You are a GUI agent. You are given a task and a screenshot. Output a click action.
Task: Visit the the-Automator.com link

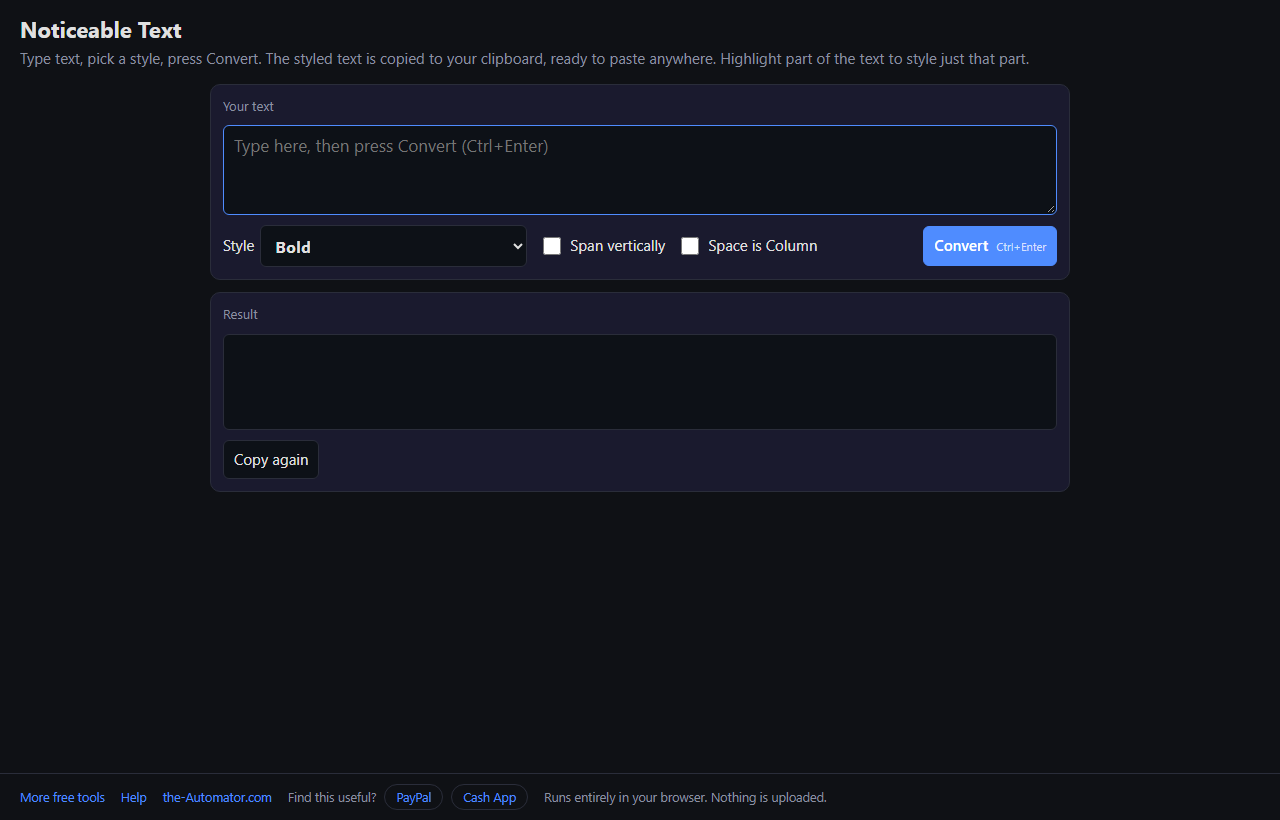(217, 797)
